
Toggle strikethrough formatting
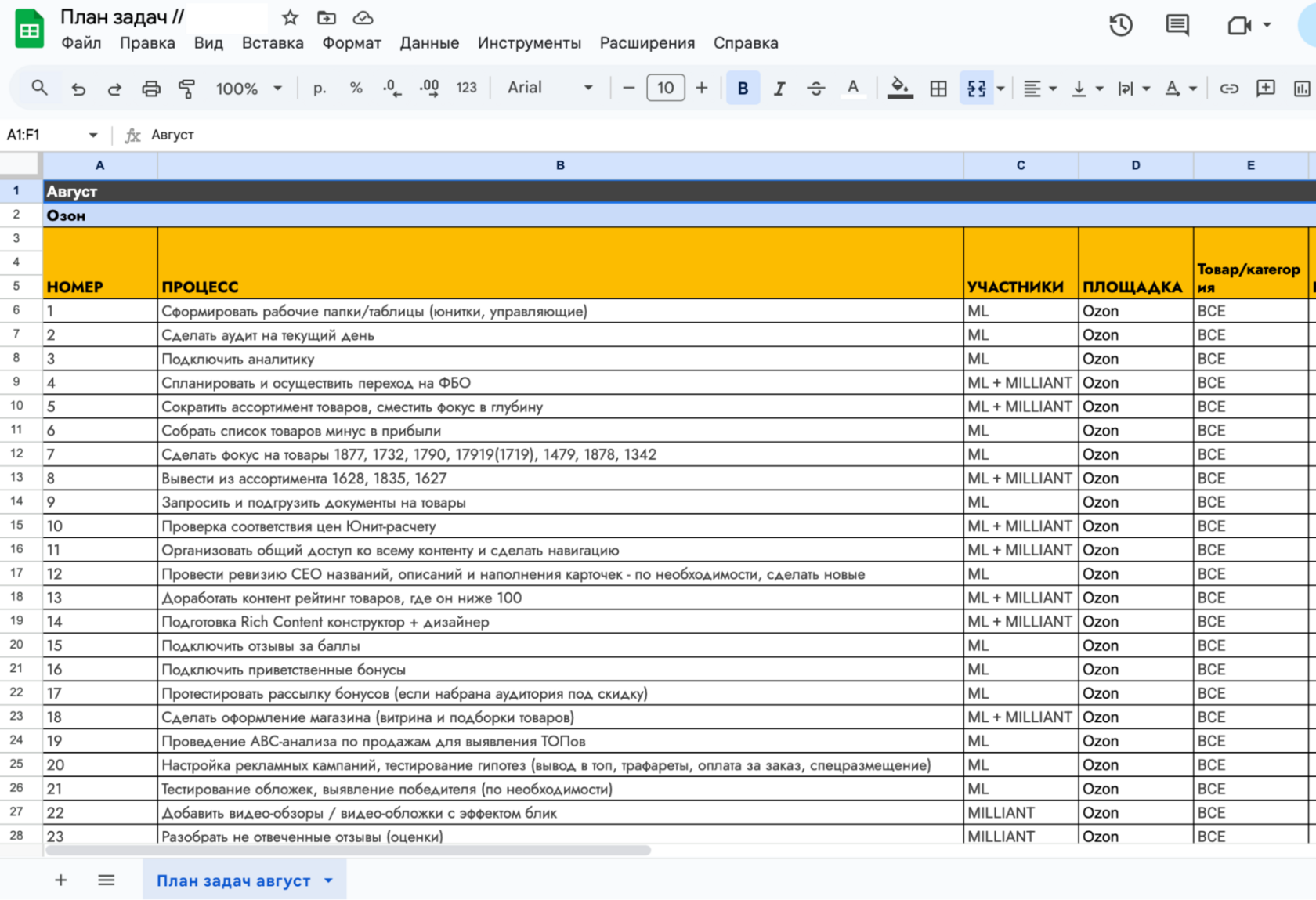click(x=815, y=89)
